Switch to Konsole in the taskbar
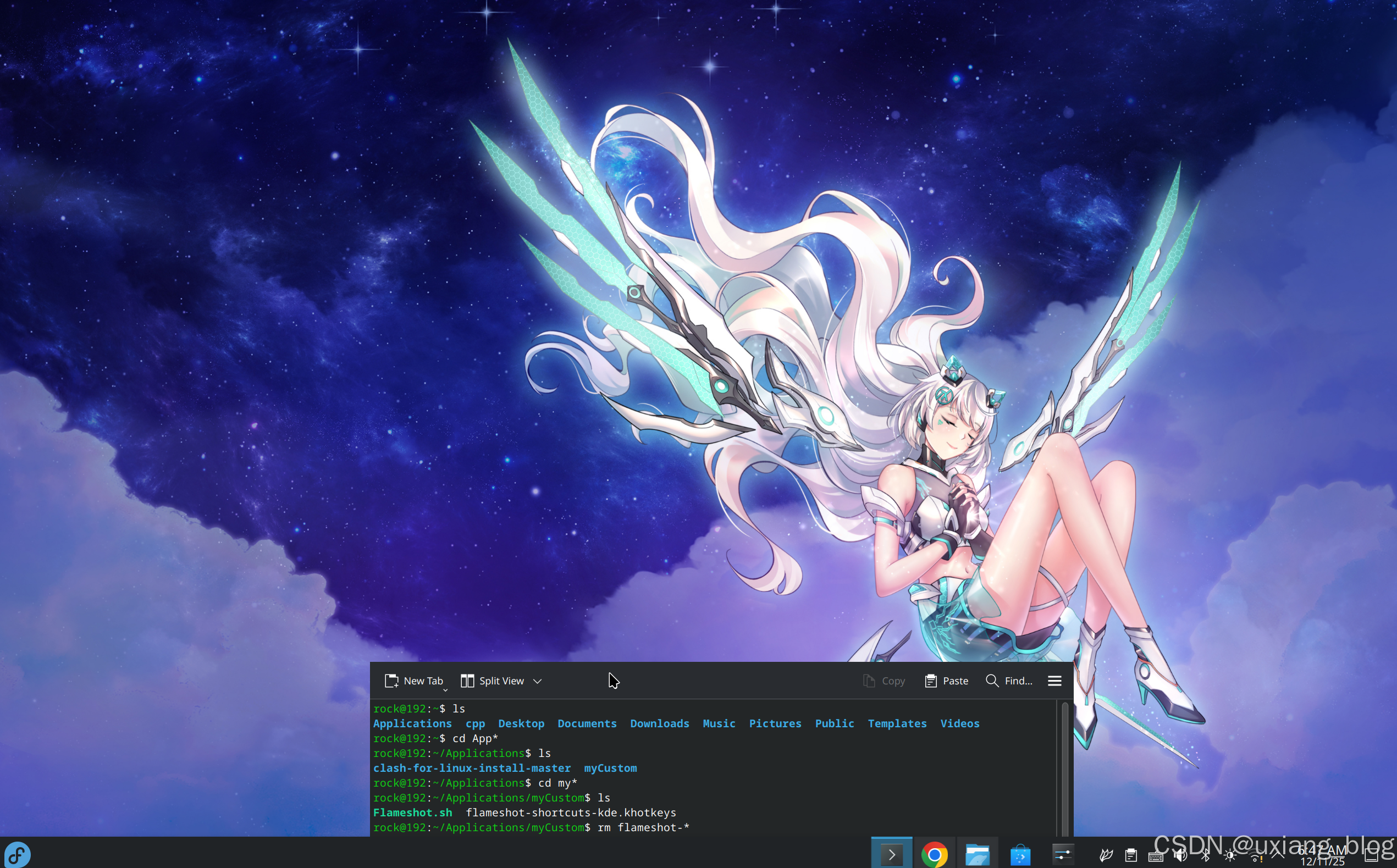Screen dimensions: 1397x868 tap(891, 855)
